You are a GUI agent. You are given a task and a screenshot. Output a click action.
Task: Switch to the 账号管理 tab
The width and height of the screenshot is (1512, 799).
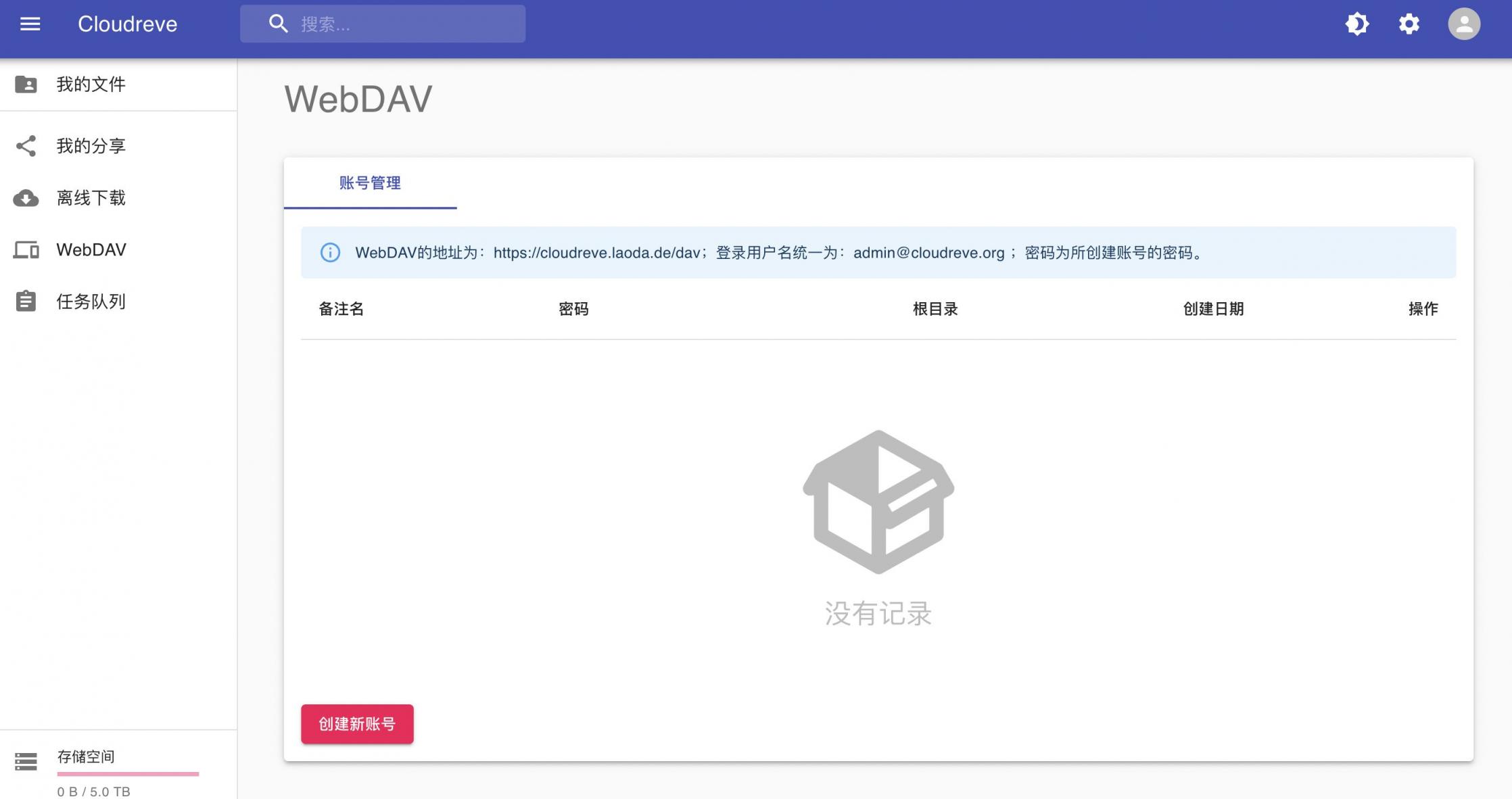pyautogui.click(x=369, y=183)
